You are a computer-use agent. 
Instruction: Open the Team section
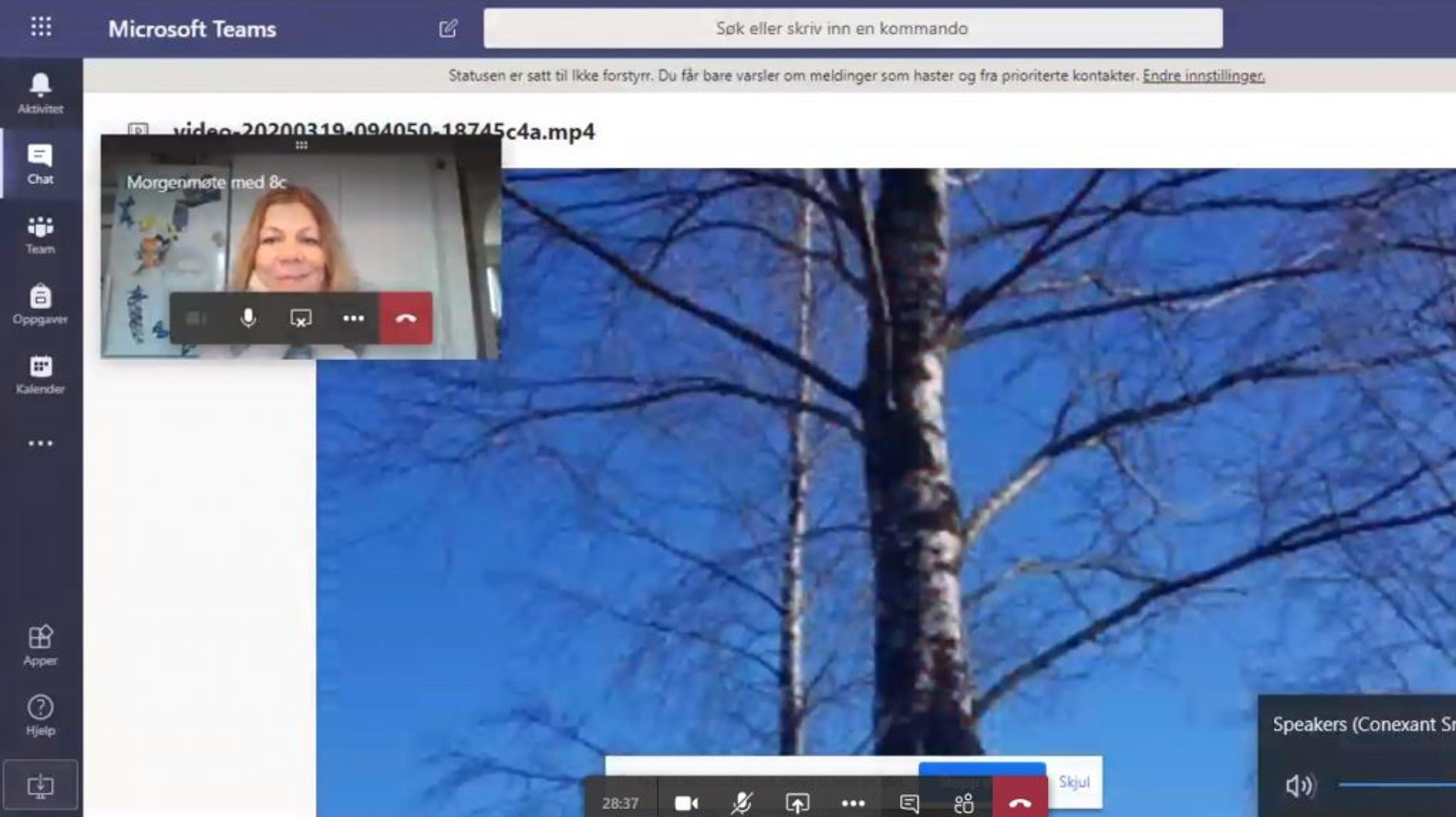pyautogui.click(x=40, y=235)
